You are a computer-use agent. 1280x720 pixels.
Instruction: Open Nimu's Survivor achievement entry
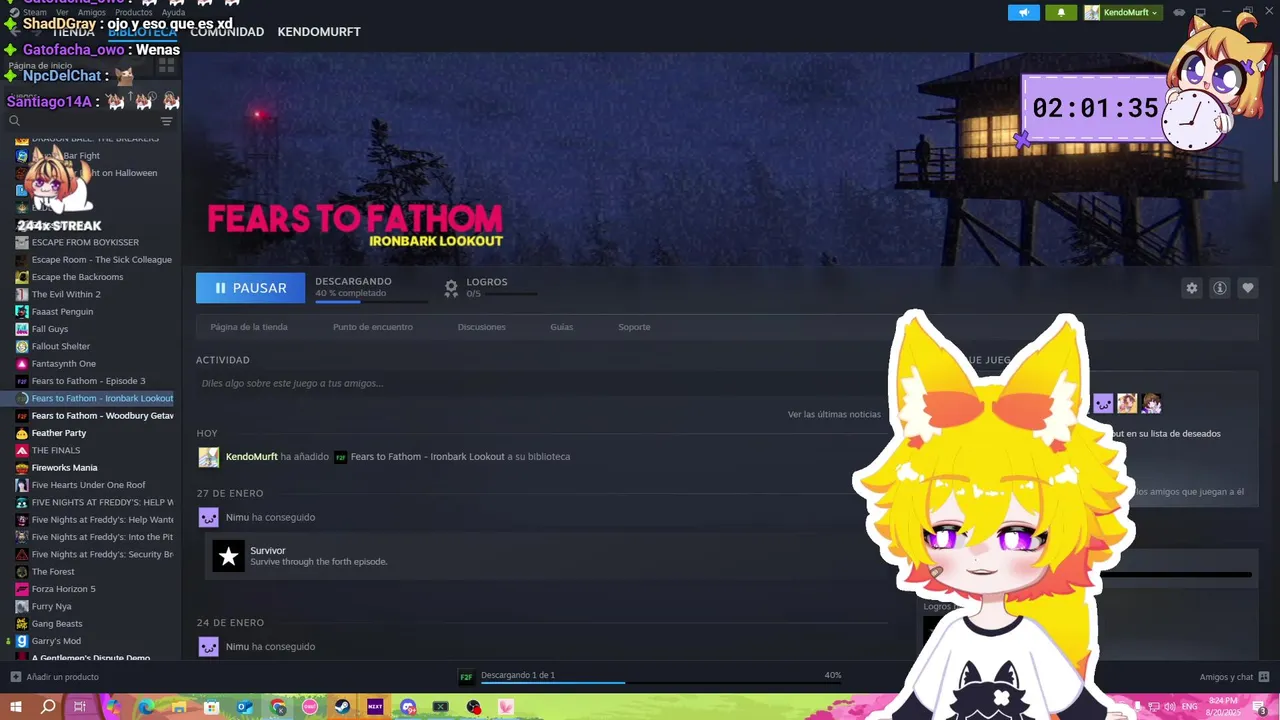click(x=545, y=556)
